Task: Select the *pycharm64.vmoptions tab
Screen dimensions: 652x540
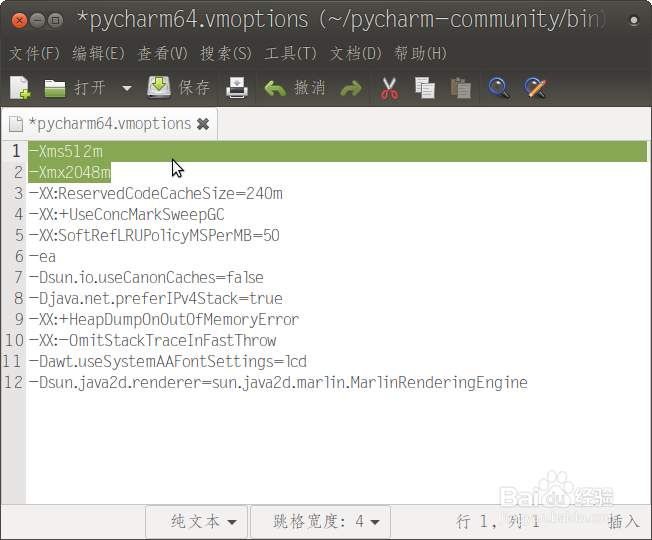Action: 109,124
